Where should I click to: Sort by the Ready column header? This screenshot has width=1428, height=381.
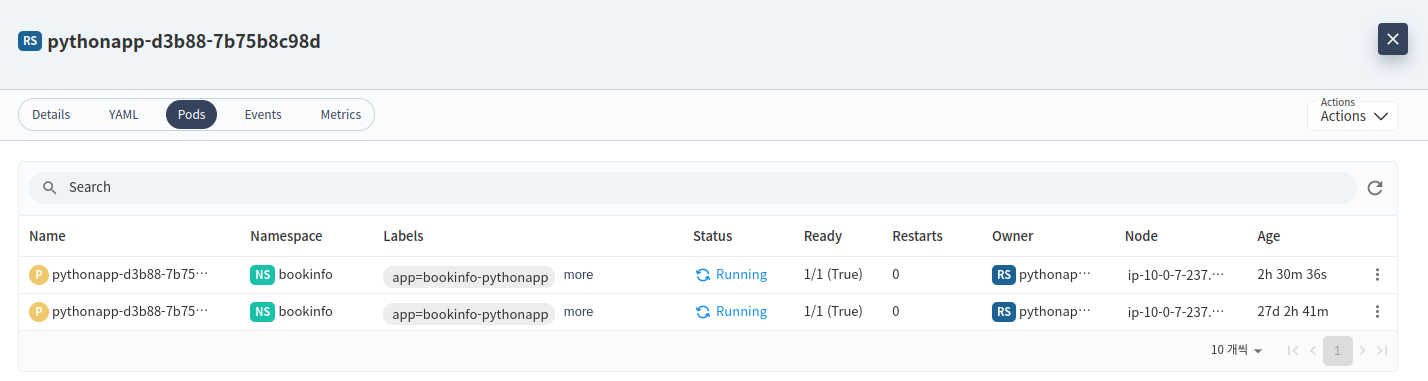click(x=823, y=236)
